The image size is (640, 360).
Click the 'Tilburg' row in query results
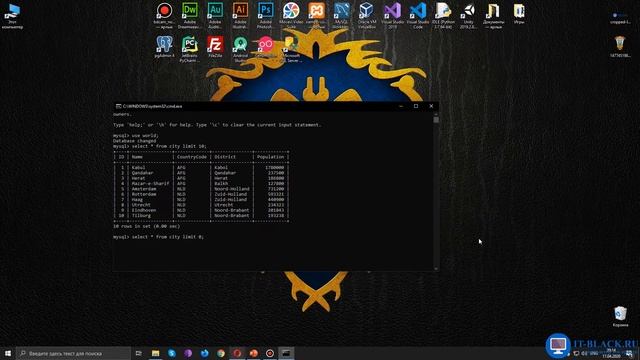point(201,216)
